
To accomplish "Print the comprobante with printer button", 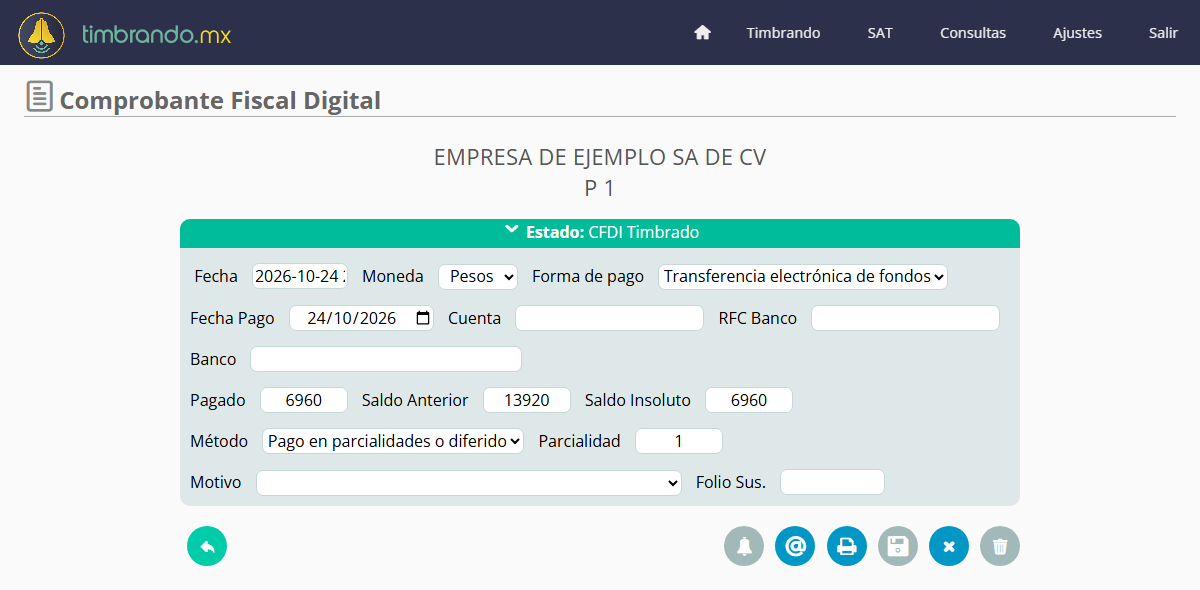I will [x=847, y=546].
